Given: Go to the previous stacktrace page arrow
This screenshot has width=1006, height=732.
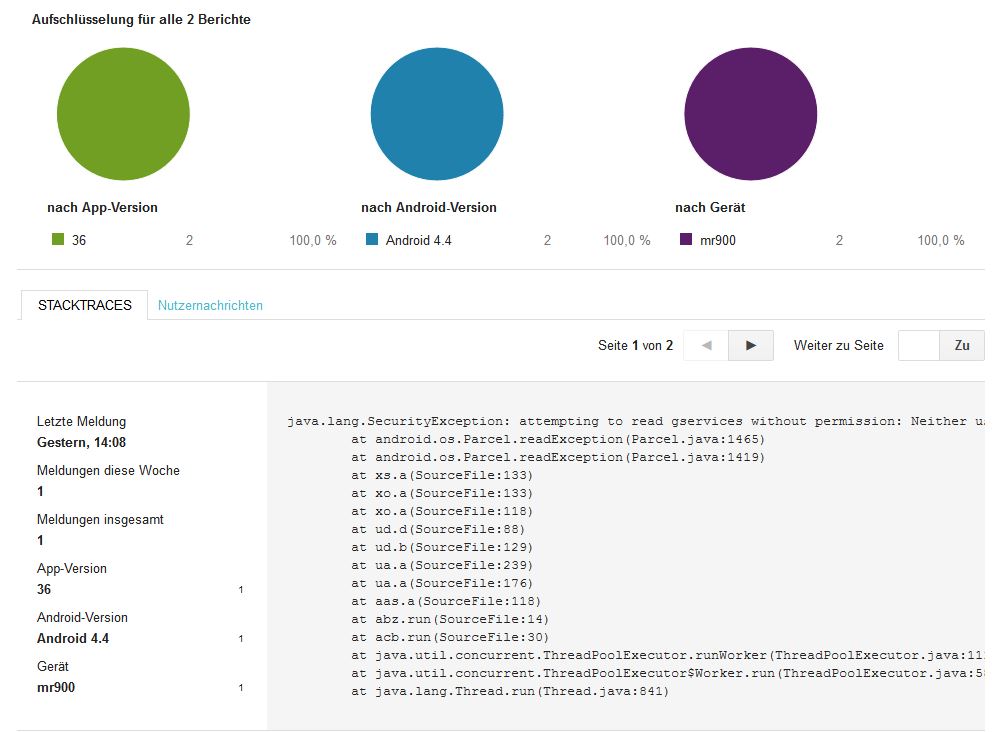Looking at the screenshot, I should tap(706, 345).
